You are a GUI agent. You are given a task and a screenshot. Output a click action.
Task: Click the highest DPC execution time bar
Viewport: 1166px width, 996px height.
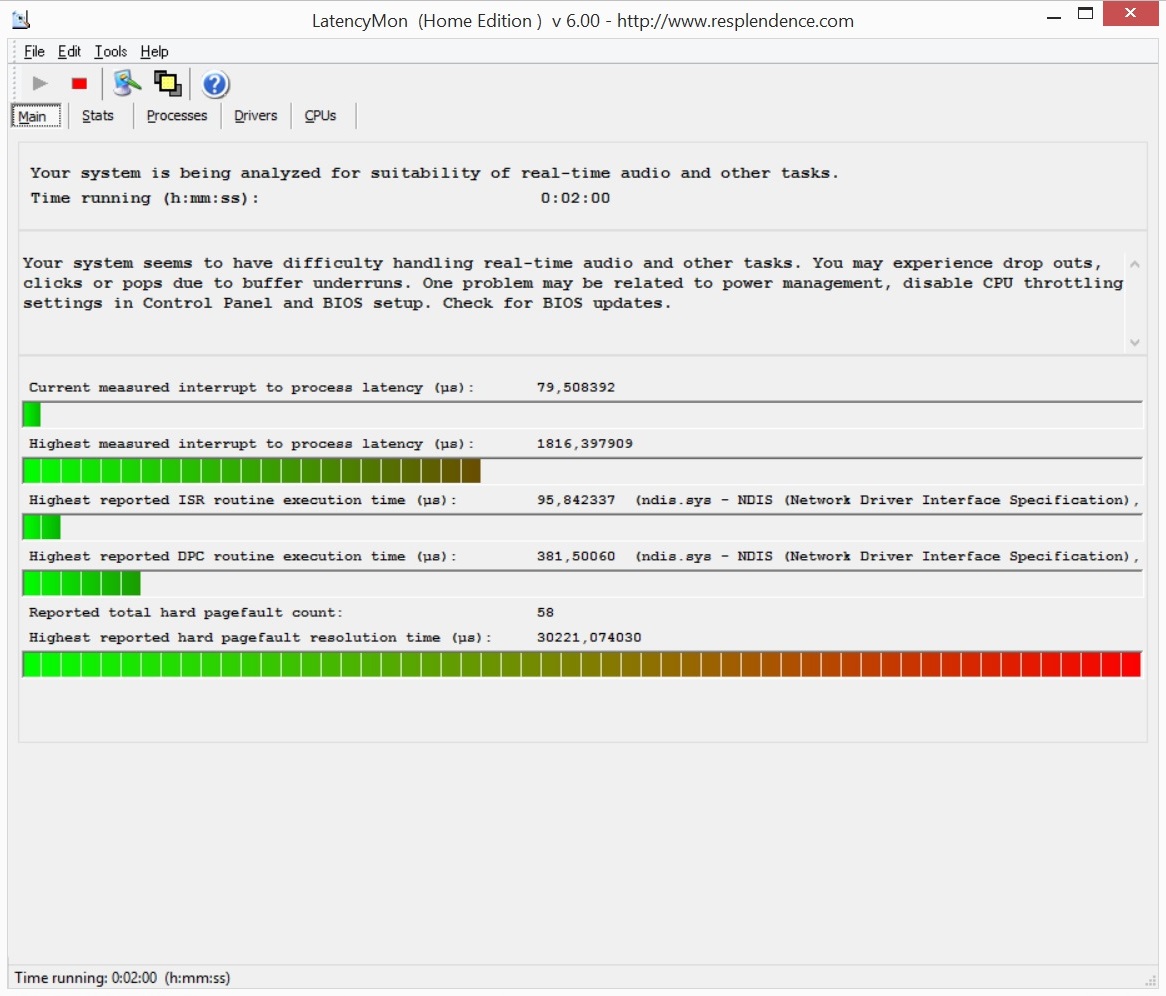(582, 584)
